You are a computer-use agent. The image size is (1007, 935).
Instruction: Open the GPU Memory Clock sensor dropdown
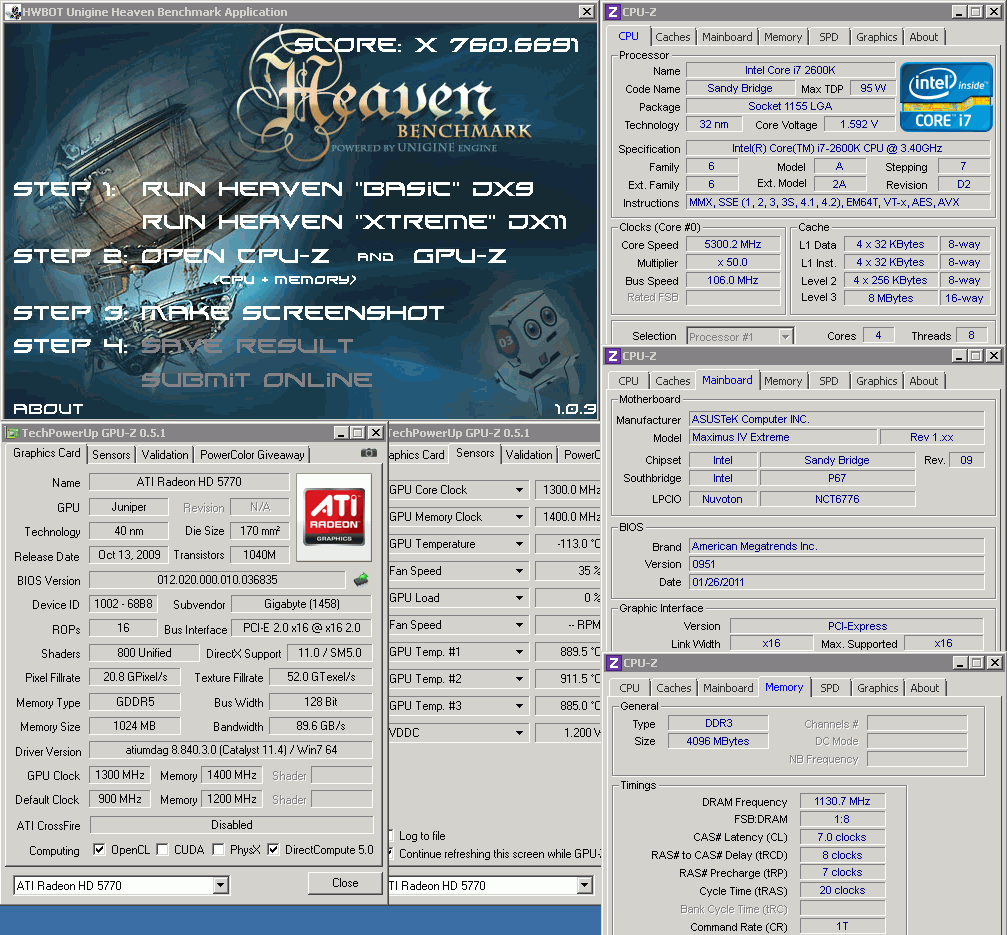519,517
